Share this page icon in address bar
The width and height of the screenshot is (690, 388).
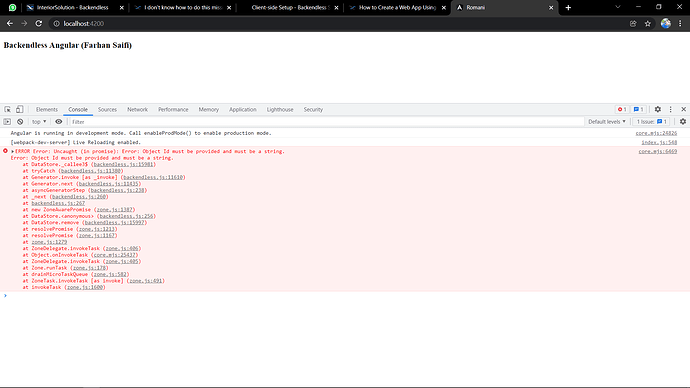pos(633,24)
